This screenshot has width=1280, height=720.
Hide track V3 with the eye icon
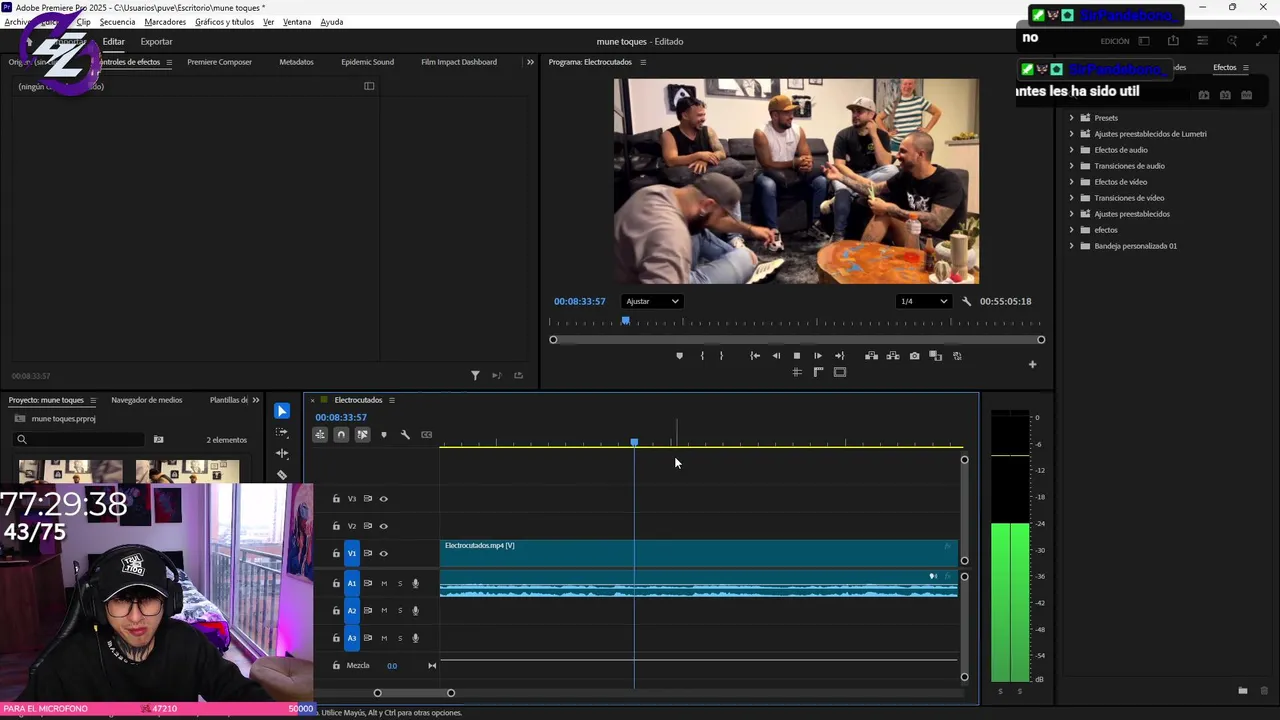(383, 499)
